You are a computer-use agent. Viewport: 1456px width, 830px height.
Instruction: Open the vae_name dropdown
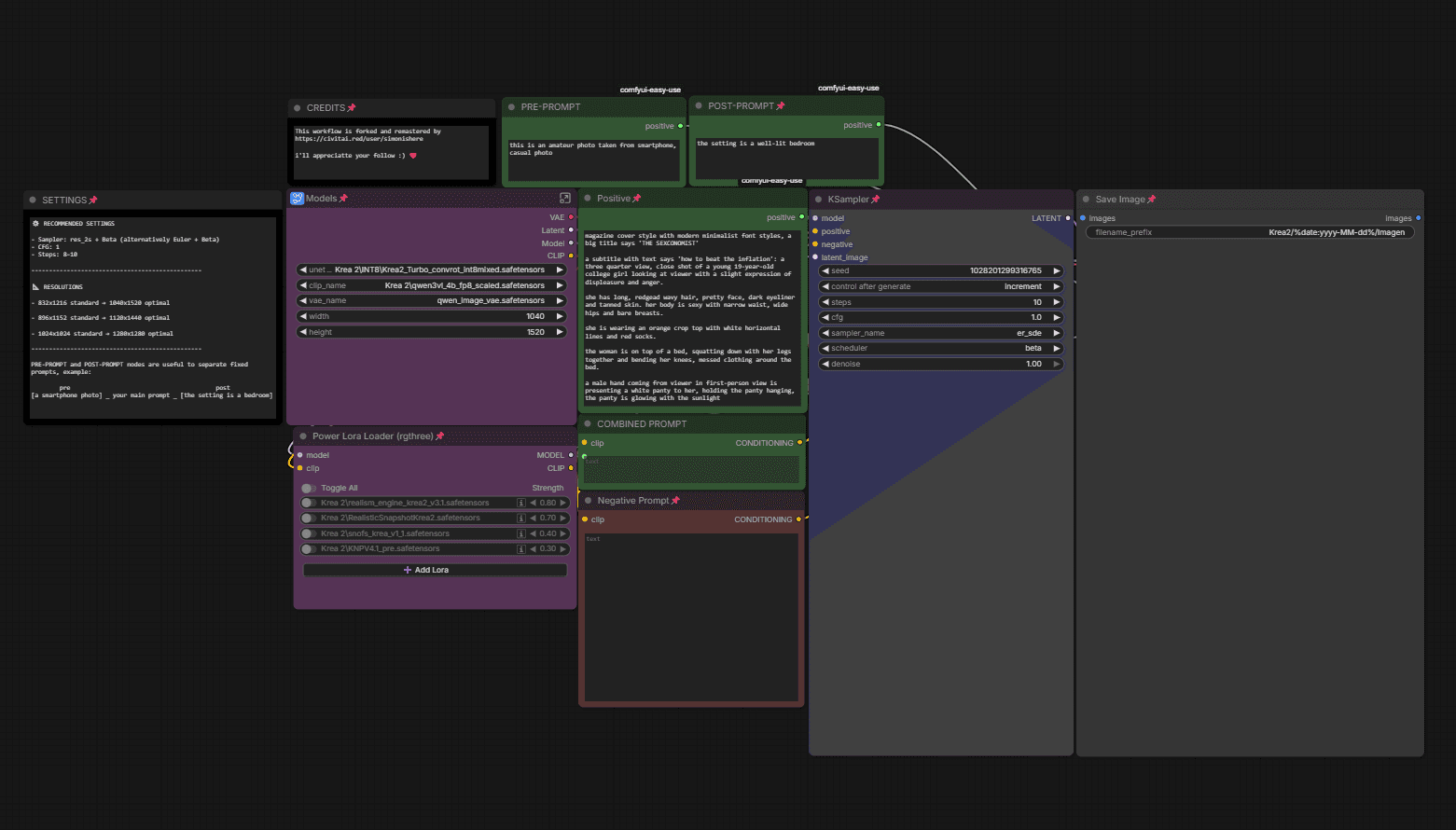[x=432, y=300]
